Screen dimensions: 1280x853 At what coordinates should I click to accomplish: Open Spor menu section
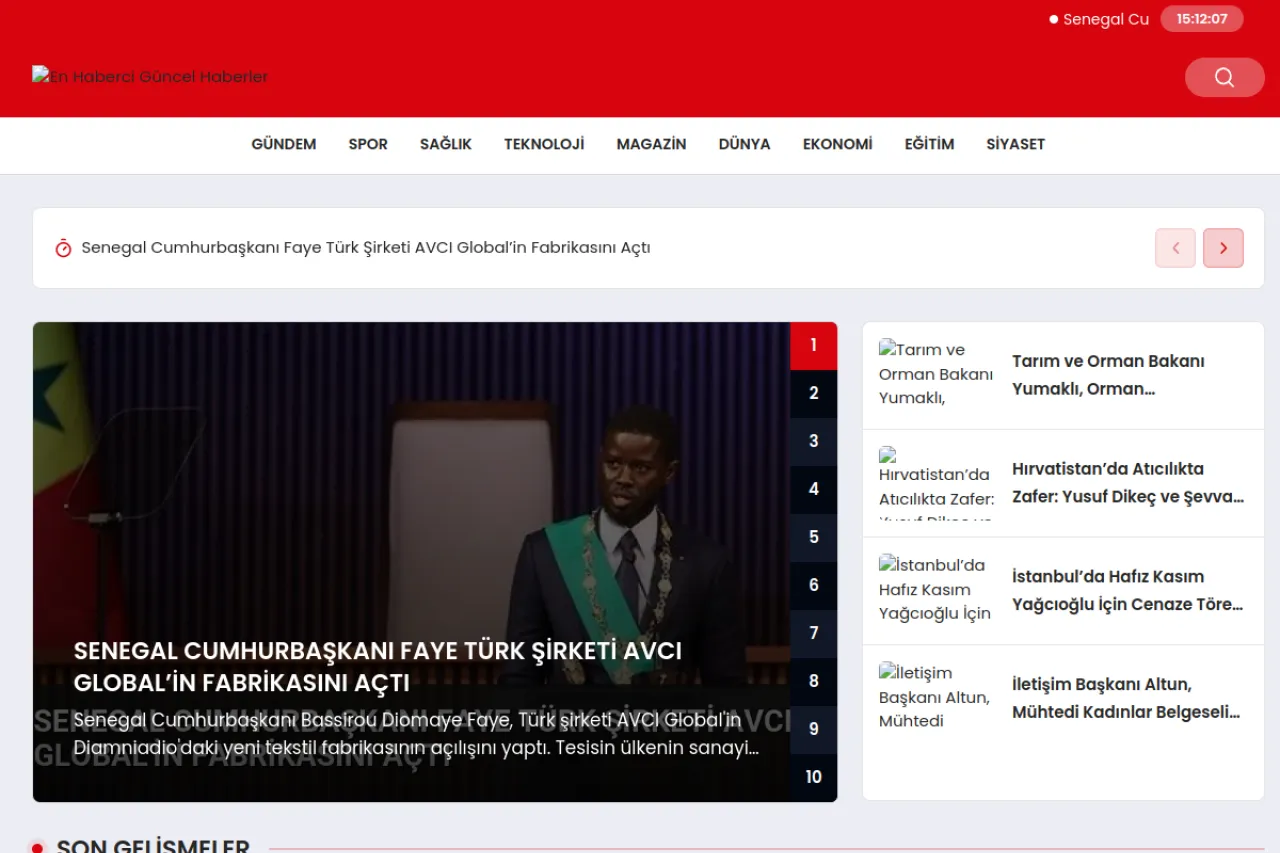tap(368, 144)
